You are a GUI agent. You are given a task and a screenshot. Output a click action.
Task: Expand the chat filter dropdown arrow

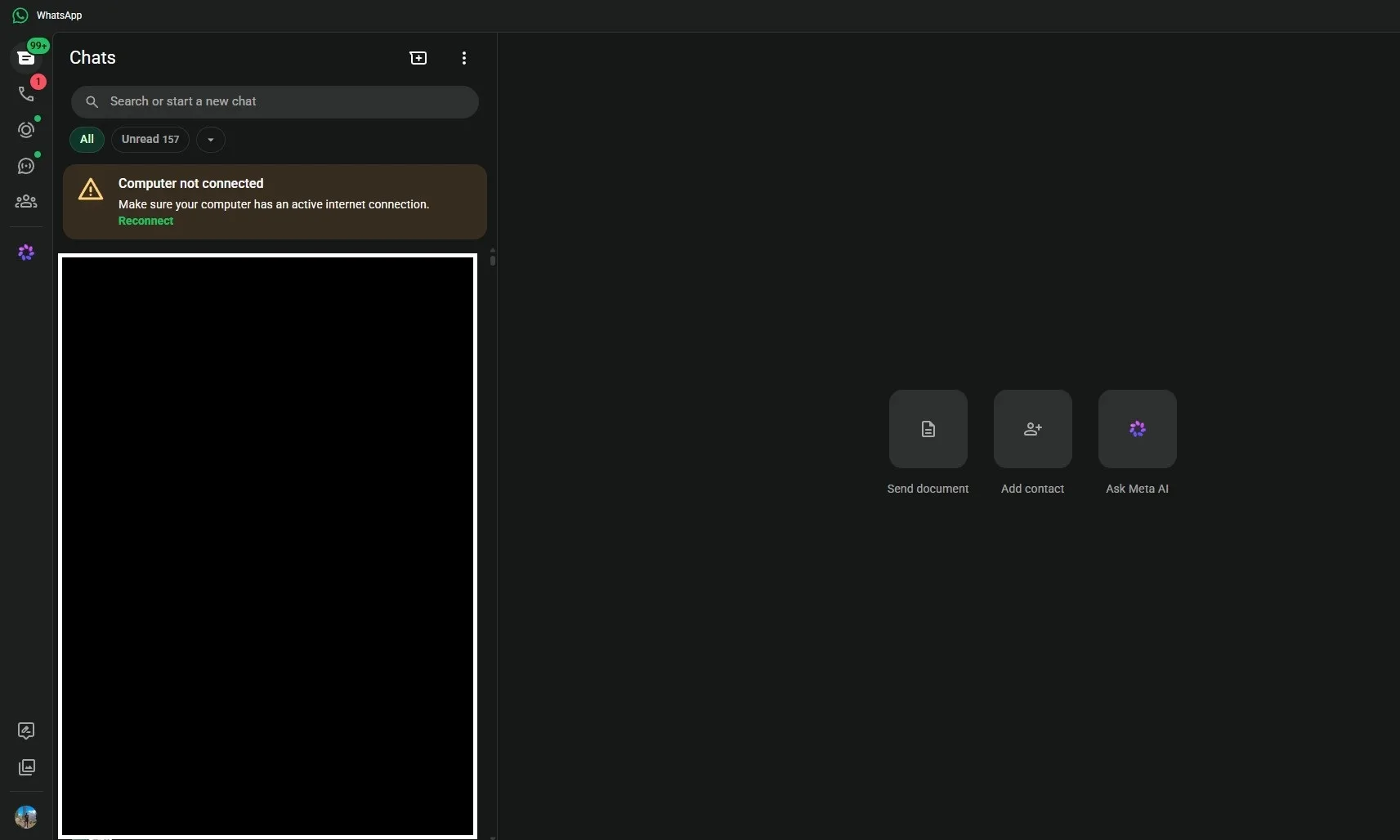(x=211, y=140)
